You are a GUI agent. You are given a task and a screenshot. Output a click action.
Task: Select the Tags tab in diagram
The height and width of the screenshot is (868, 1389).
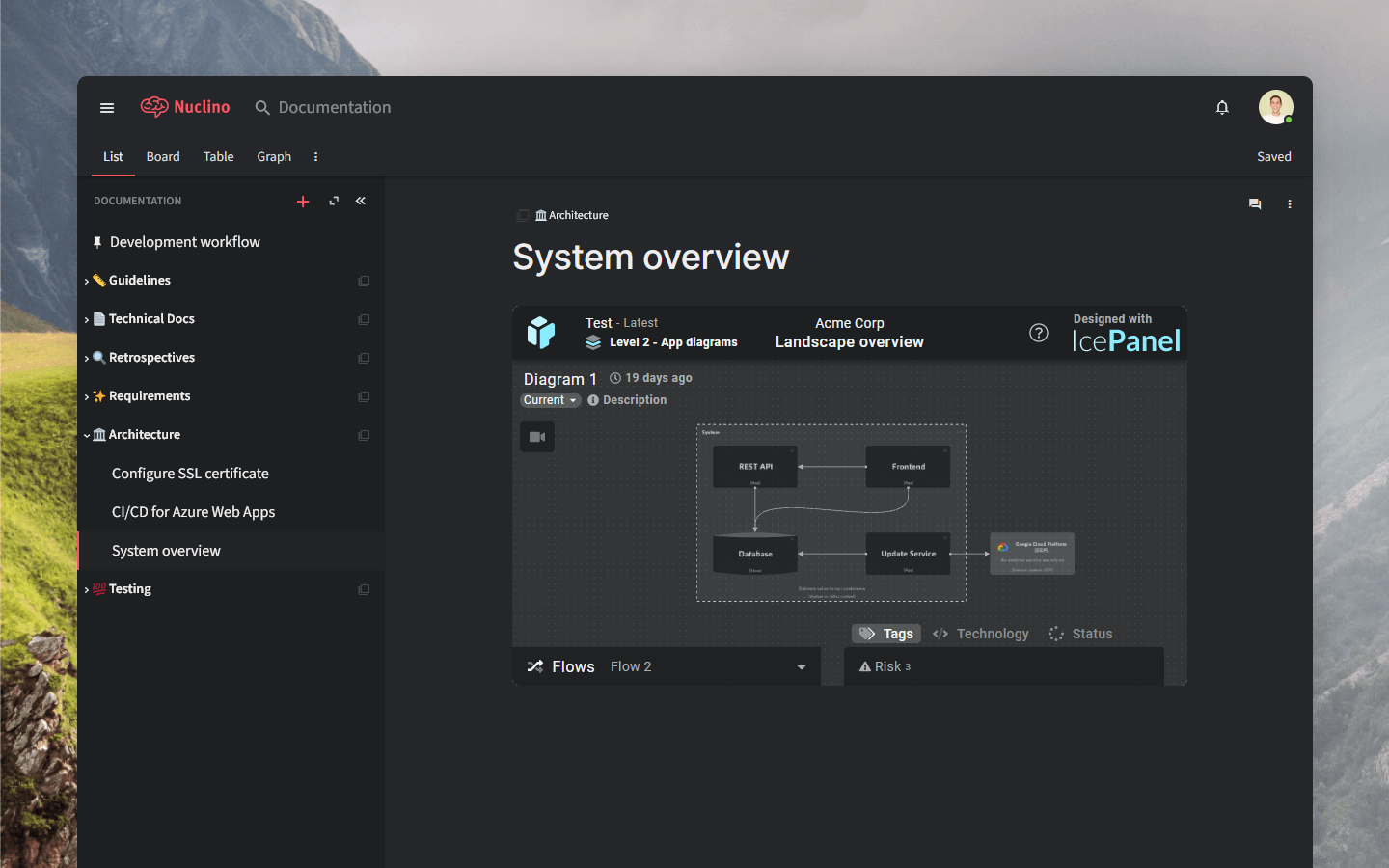click(886, 634)
